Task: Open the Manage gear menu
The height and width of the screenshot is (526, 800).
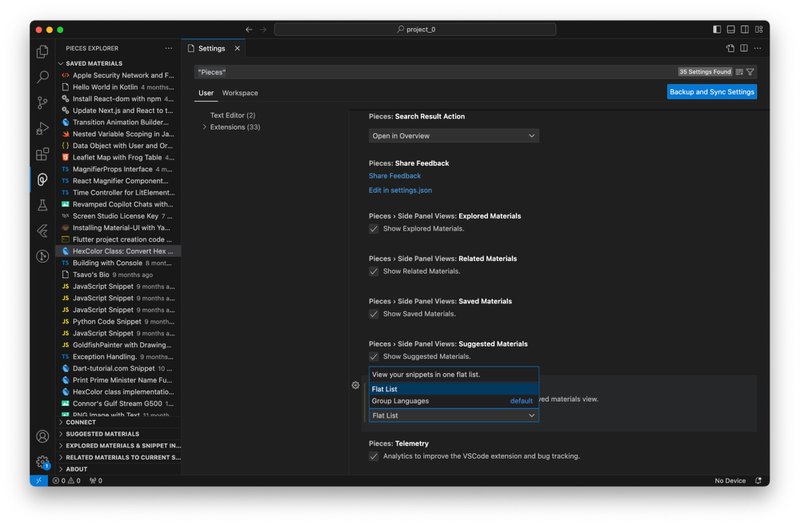Action: pos(42,462)
